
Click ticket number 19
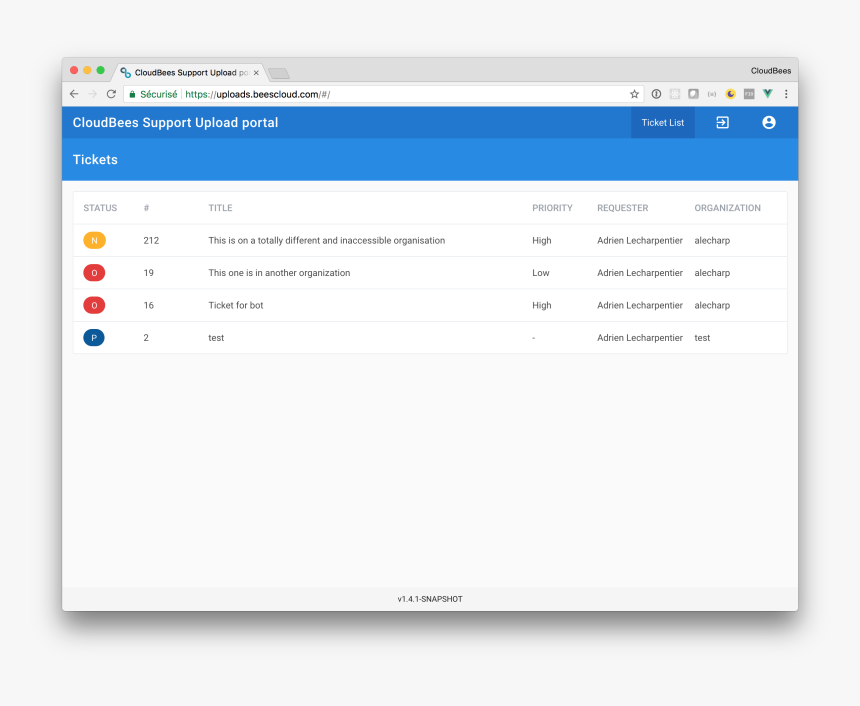(x=149, y=273)
